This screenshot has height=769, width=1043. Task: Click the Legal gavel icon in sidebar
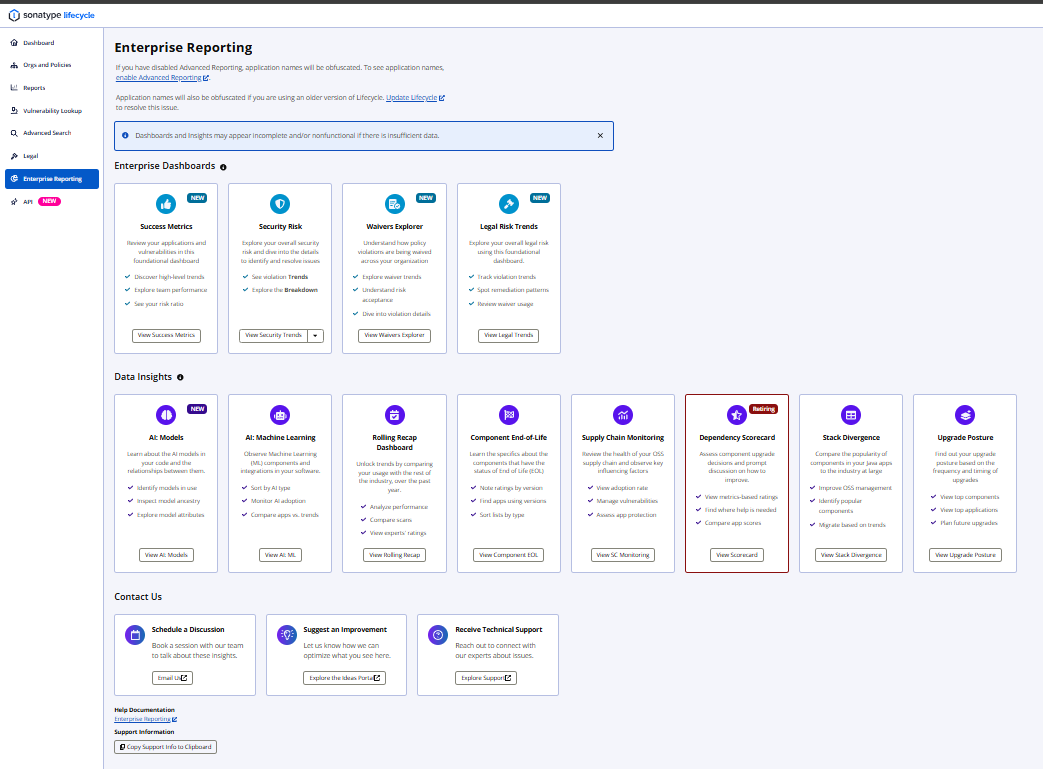(14, 156)
